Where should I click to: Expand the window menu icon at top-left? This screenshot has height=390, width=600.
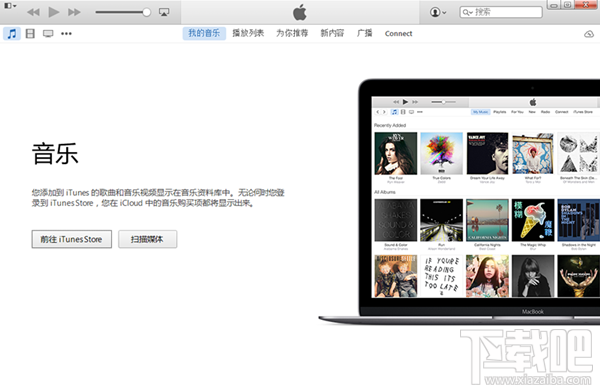click(x=10, y=6)
